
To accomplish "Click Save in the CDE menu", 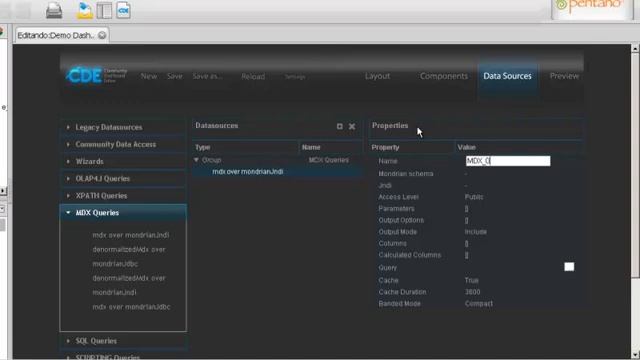I will point(175,76).
